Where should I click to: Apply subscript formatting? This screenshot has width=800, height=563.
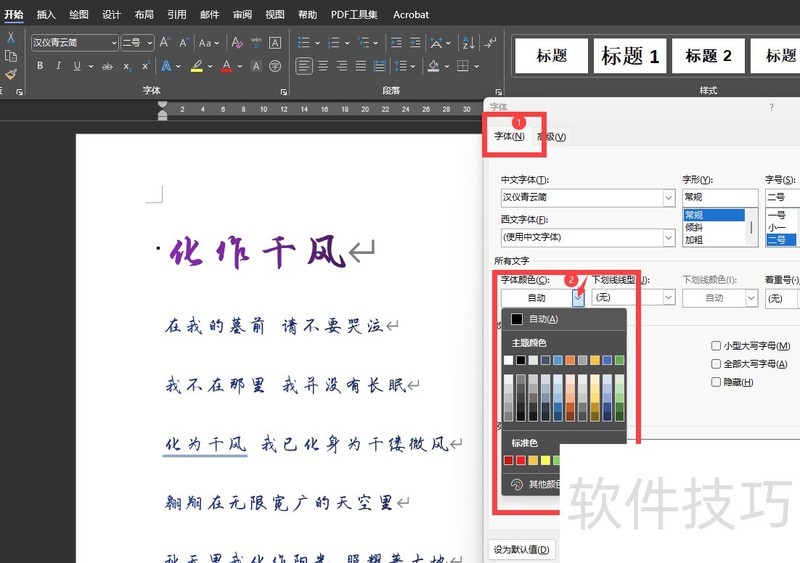(x=127, y=66)
